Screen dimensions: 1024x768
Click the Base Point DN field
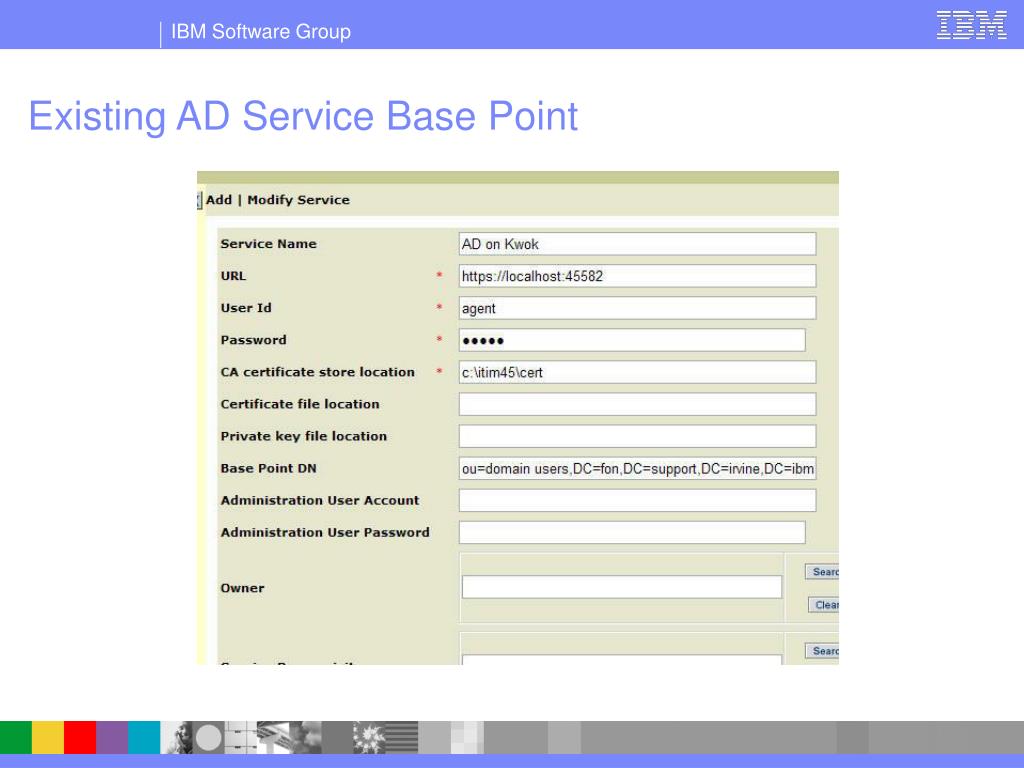pos(637,468)
